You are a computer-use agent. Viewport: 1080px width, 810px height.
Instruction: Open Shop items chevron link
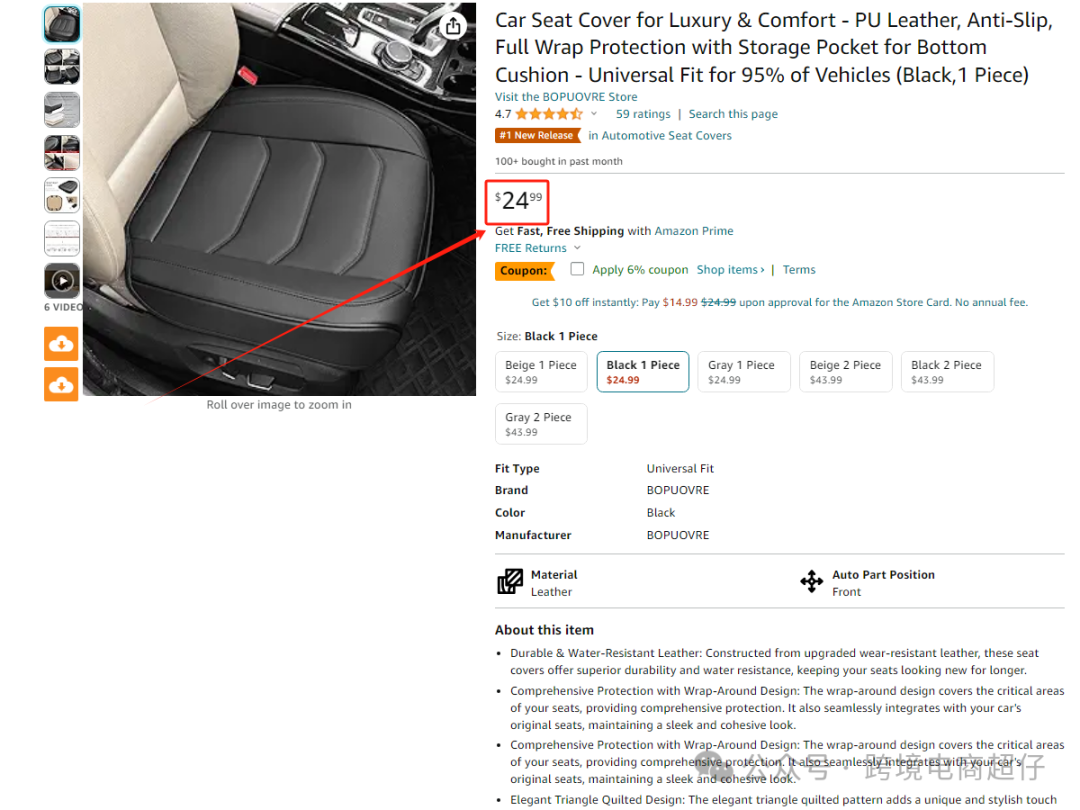(730, 270)
